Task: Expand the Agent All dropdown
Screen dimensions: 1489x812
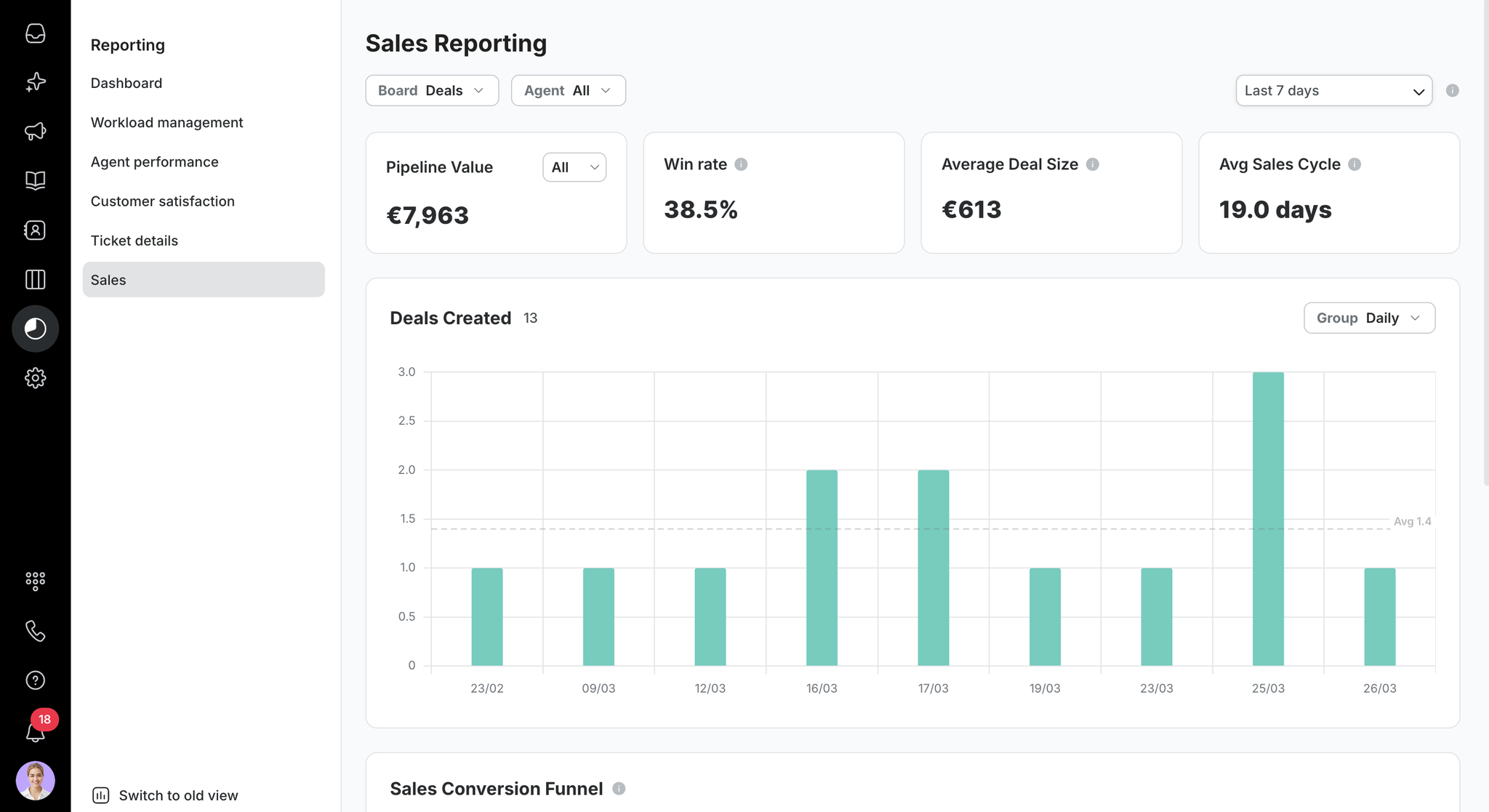Action: click(x=568, y=91)
